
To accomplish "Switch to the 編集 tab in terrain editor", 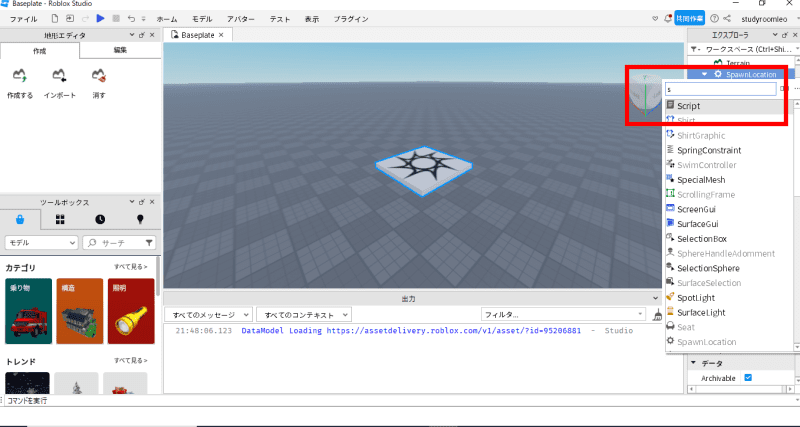I will 119,49.
